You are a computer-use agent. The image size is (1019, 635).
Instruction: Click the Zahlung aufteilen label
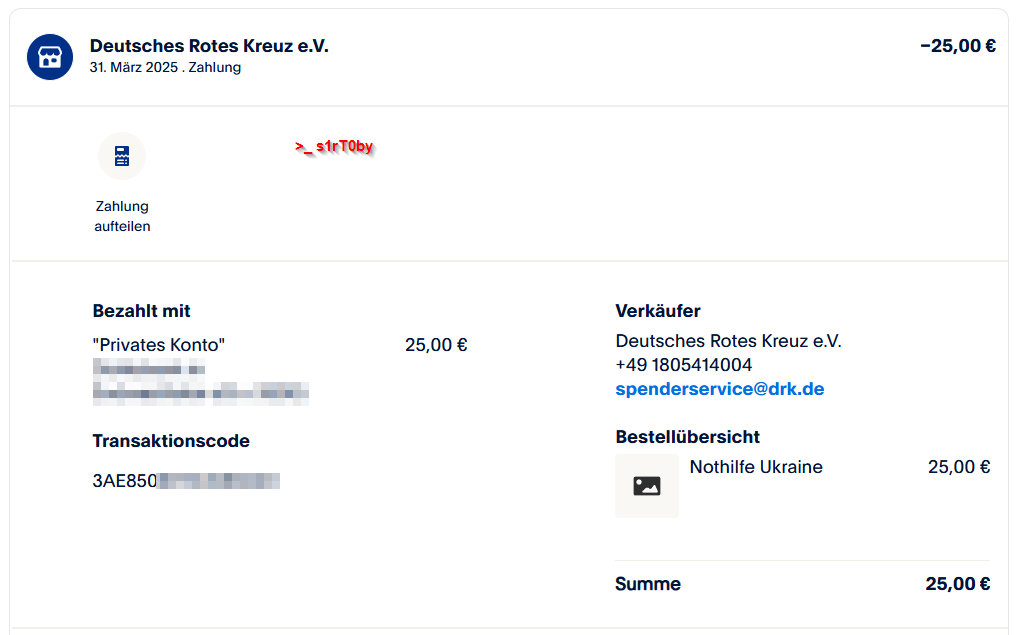[x=122, y=216]
